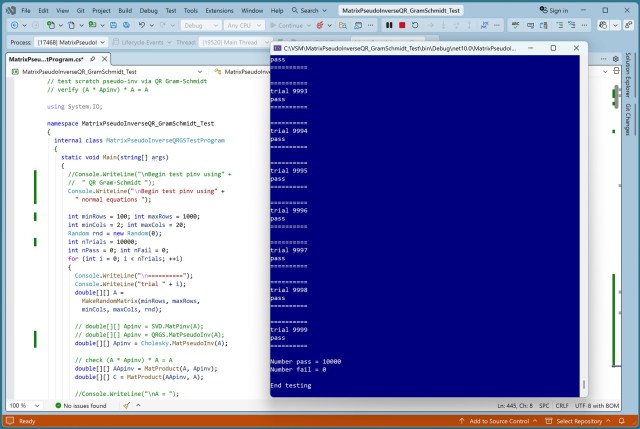Open the Extensions menu
This screenshot has height=429, width=640.
pos(221,10)
